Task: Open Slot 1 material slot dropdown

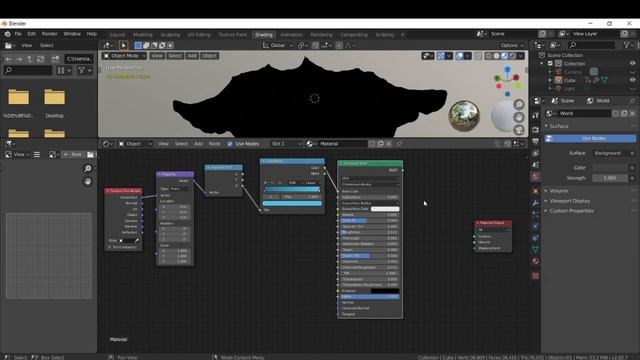Action: (x=286, y=144)
